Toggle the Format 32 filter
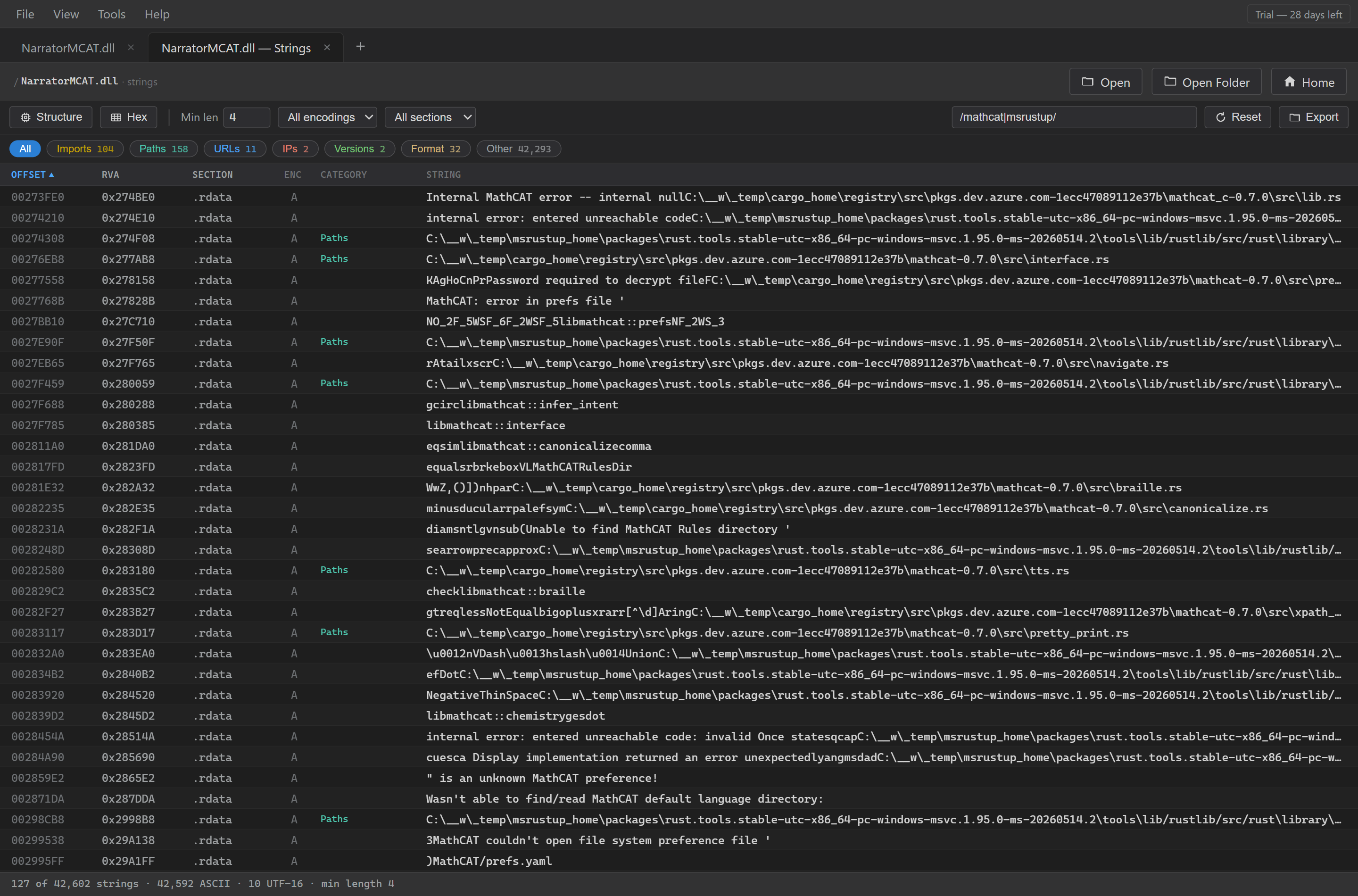The height and width of the screenshot is (896, 1358). (435, 149)
